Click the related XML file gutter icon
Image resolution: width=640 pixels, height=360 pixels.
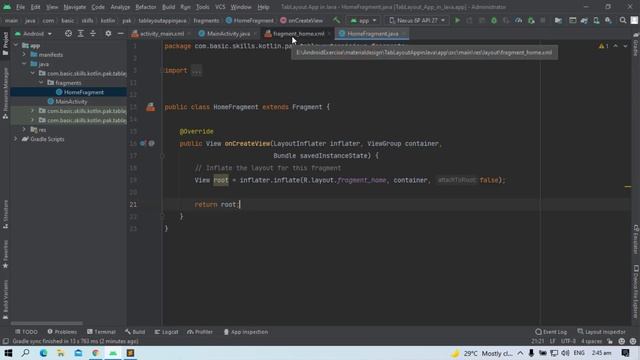pyautogui.click(x=151, y=107)
